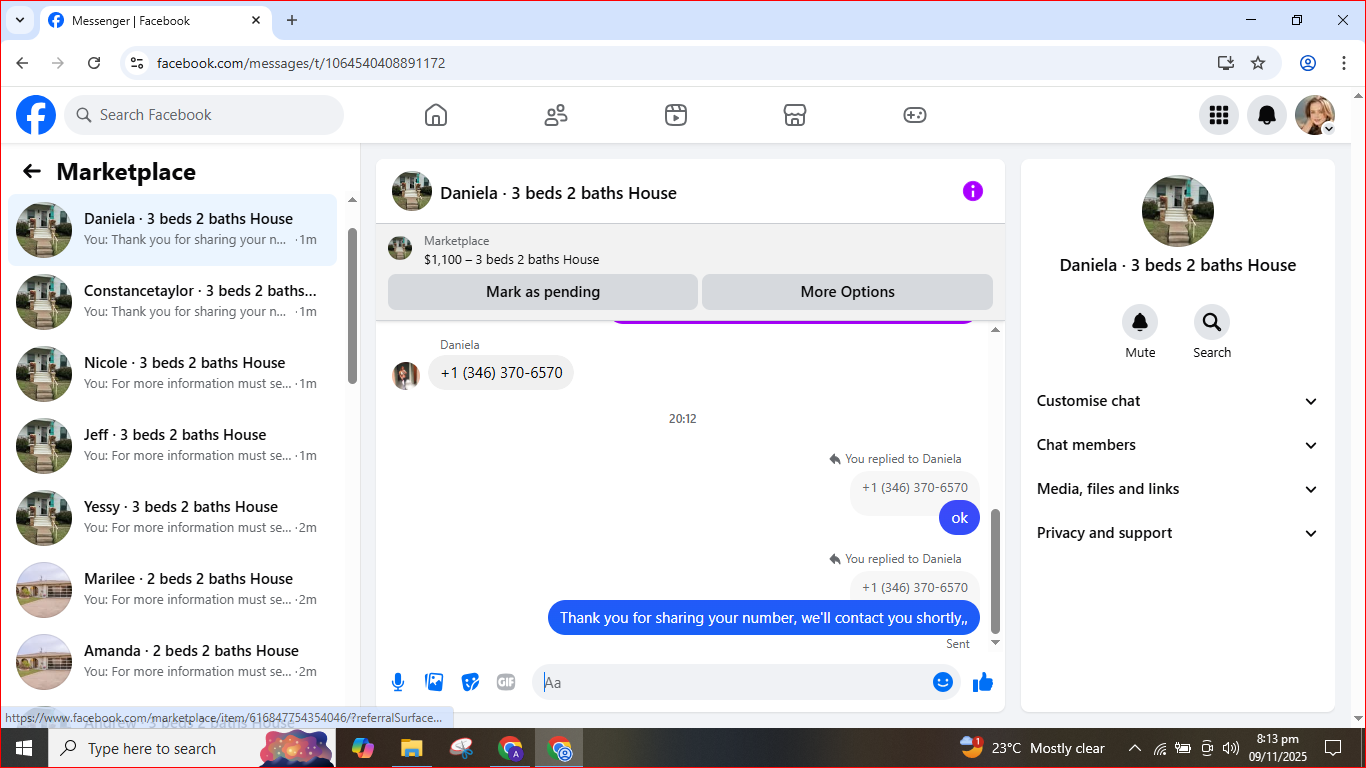Mute this conversation with the bell button
This screenshot has height=768, width=1366.
[x=1140, y=322]
